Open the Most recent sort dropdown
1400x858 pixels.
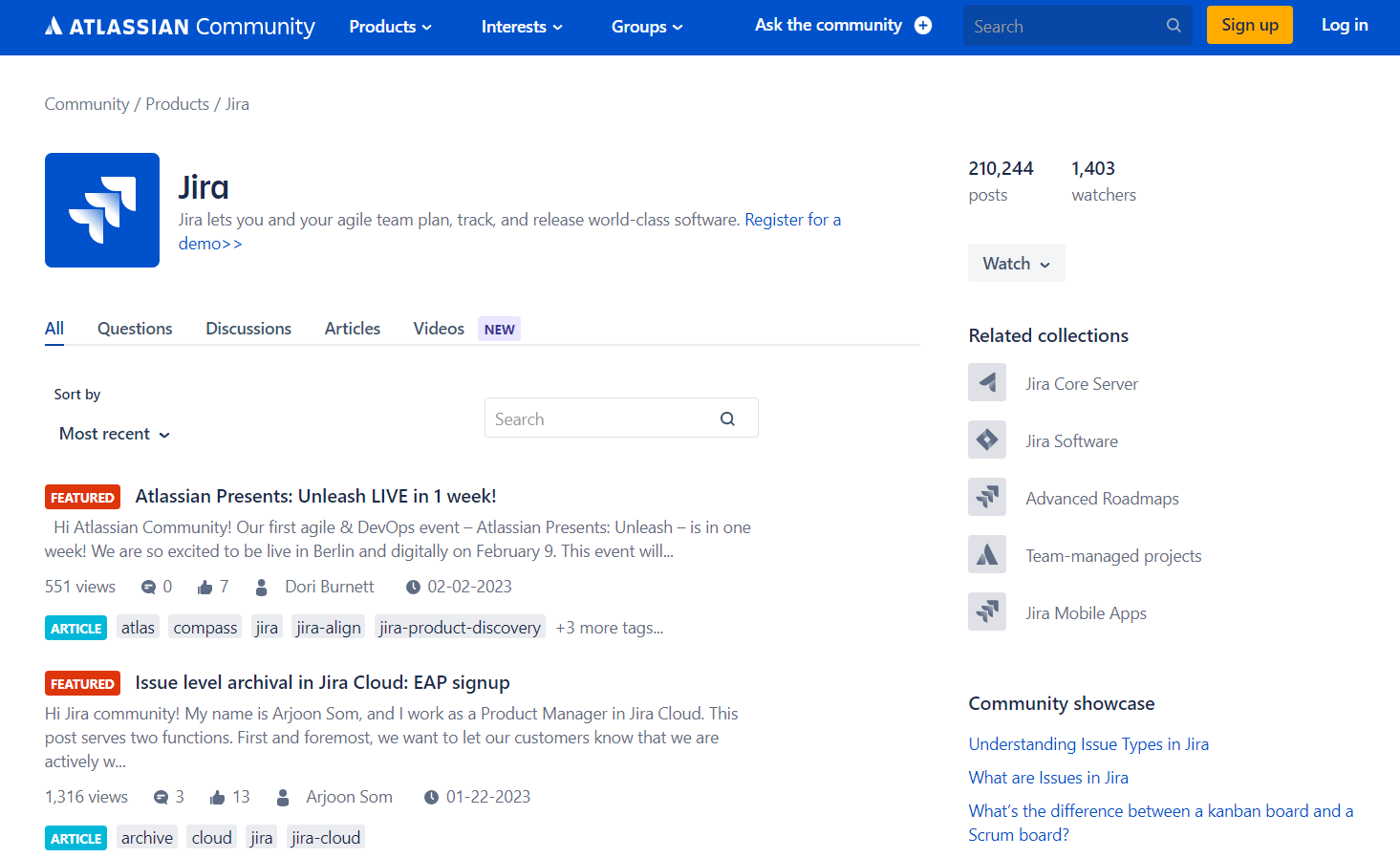(x=115, y=434)
